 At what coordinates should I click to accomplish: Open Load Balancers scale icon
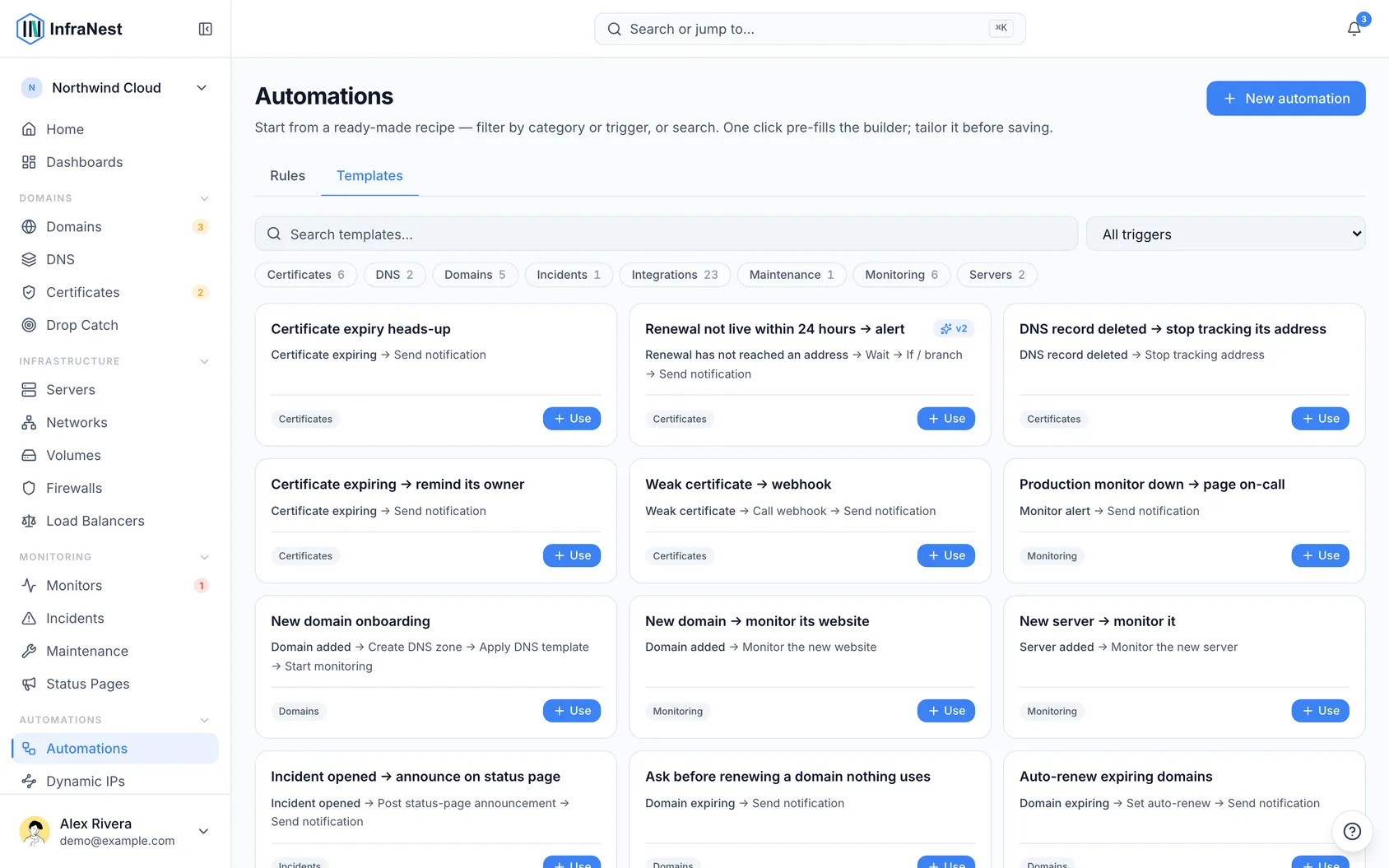click(29, 521)
